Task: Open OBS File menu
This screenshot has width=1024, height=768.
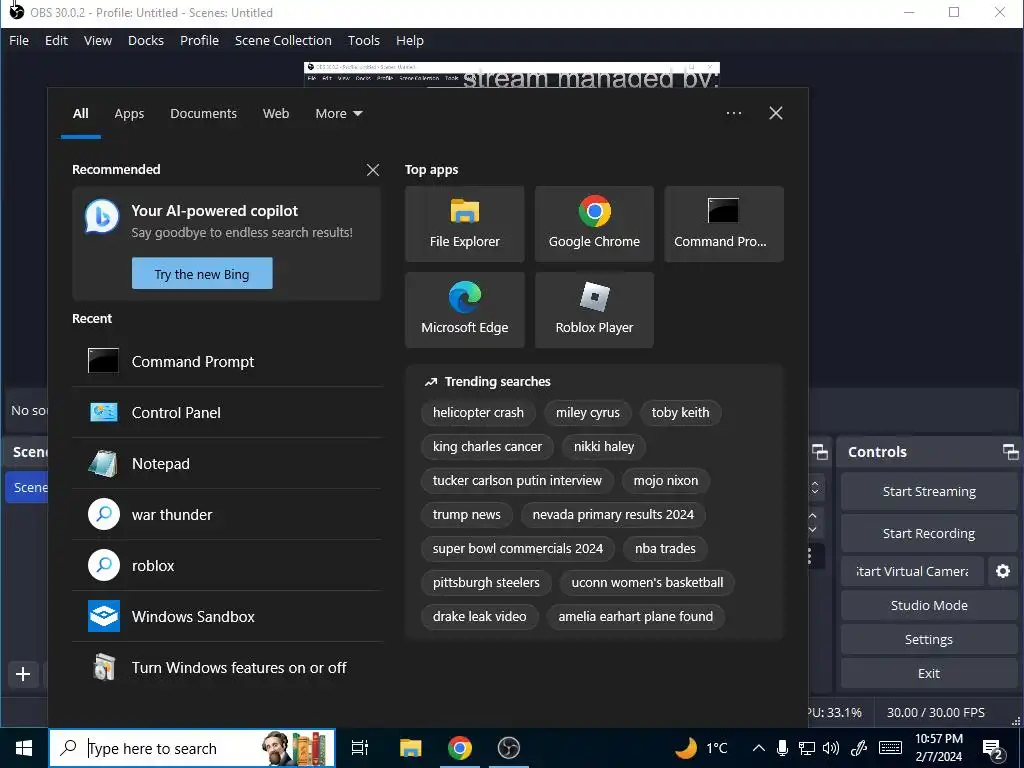Action: 19,40
